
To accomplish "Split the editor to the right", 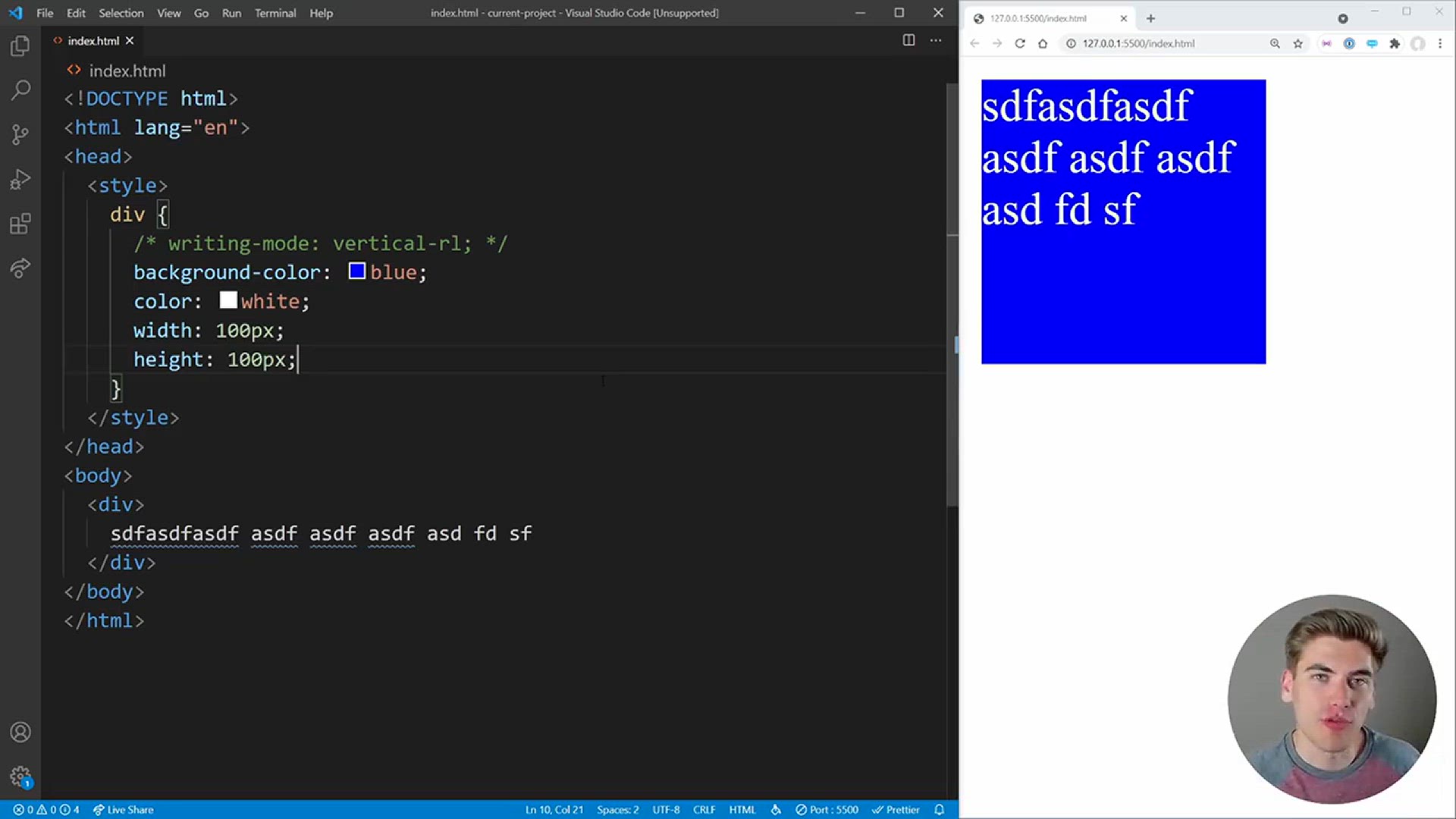I will tap(908, 40).
